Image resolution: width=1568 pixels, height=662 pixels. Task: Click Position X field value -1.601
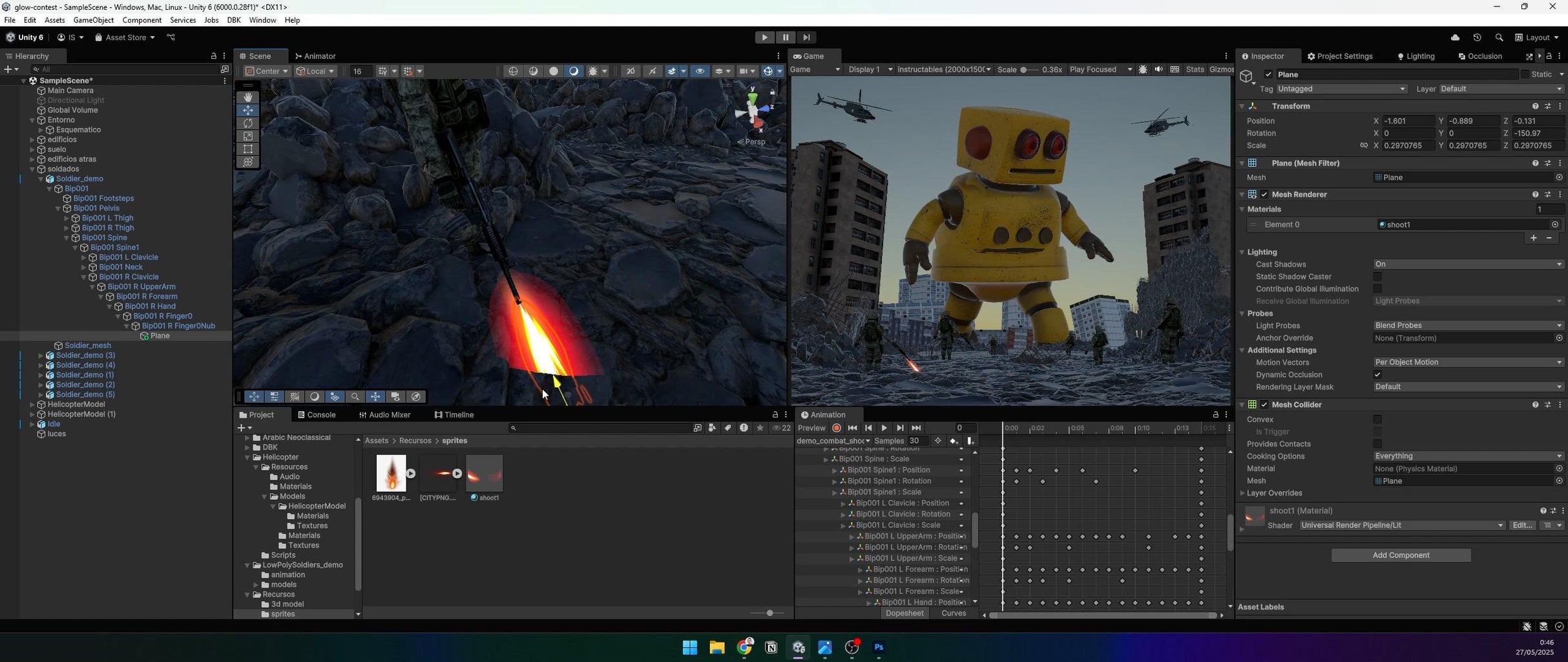1408,121
